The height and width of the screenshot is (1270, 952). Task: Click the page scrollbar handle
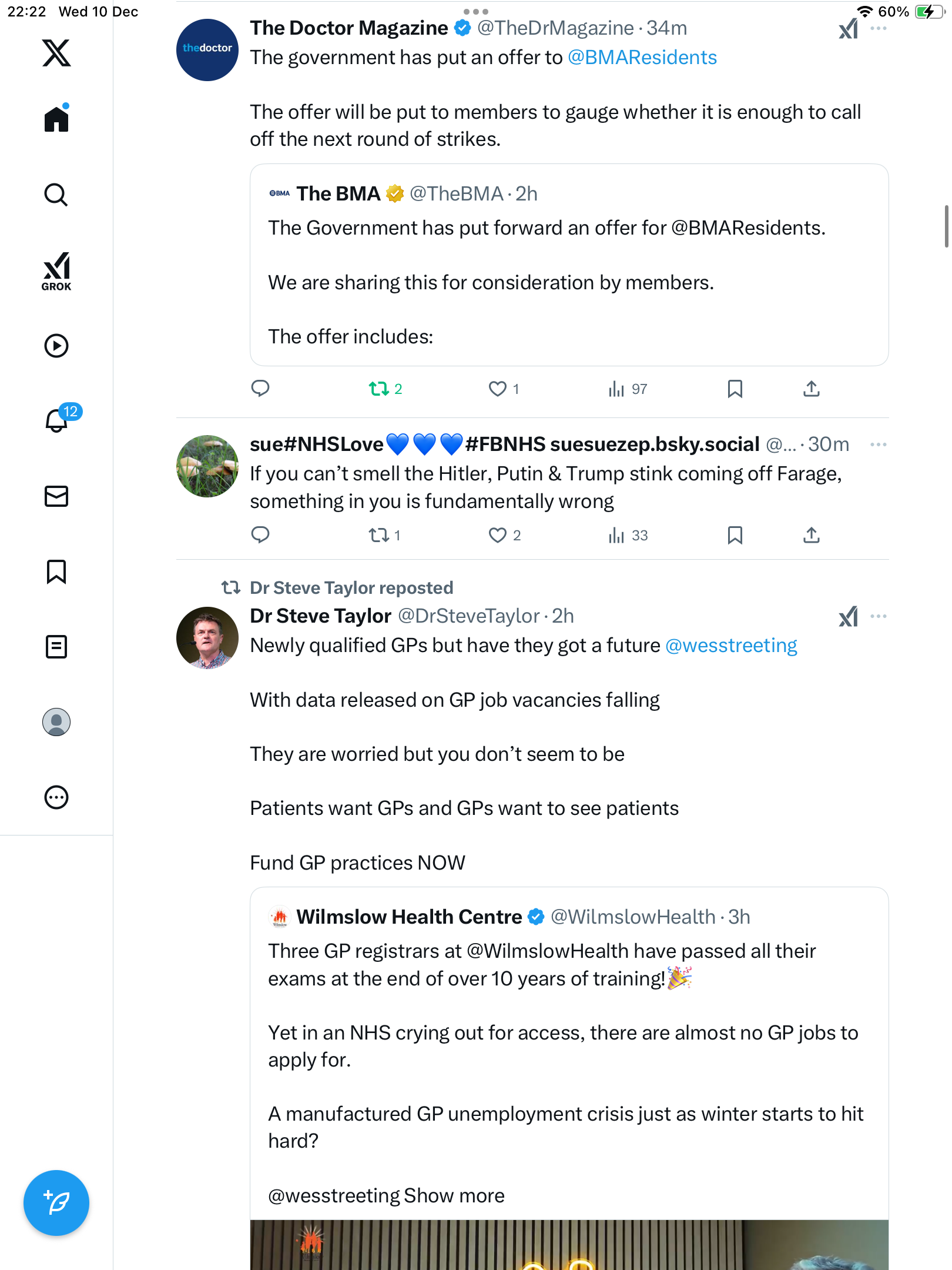coord(946,226)
